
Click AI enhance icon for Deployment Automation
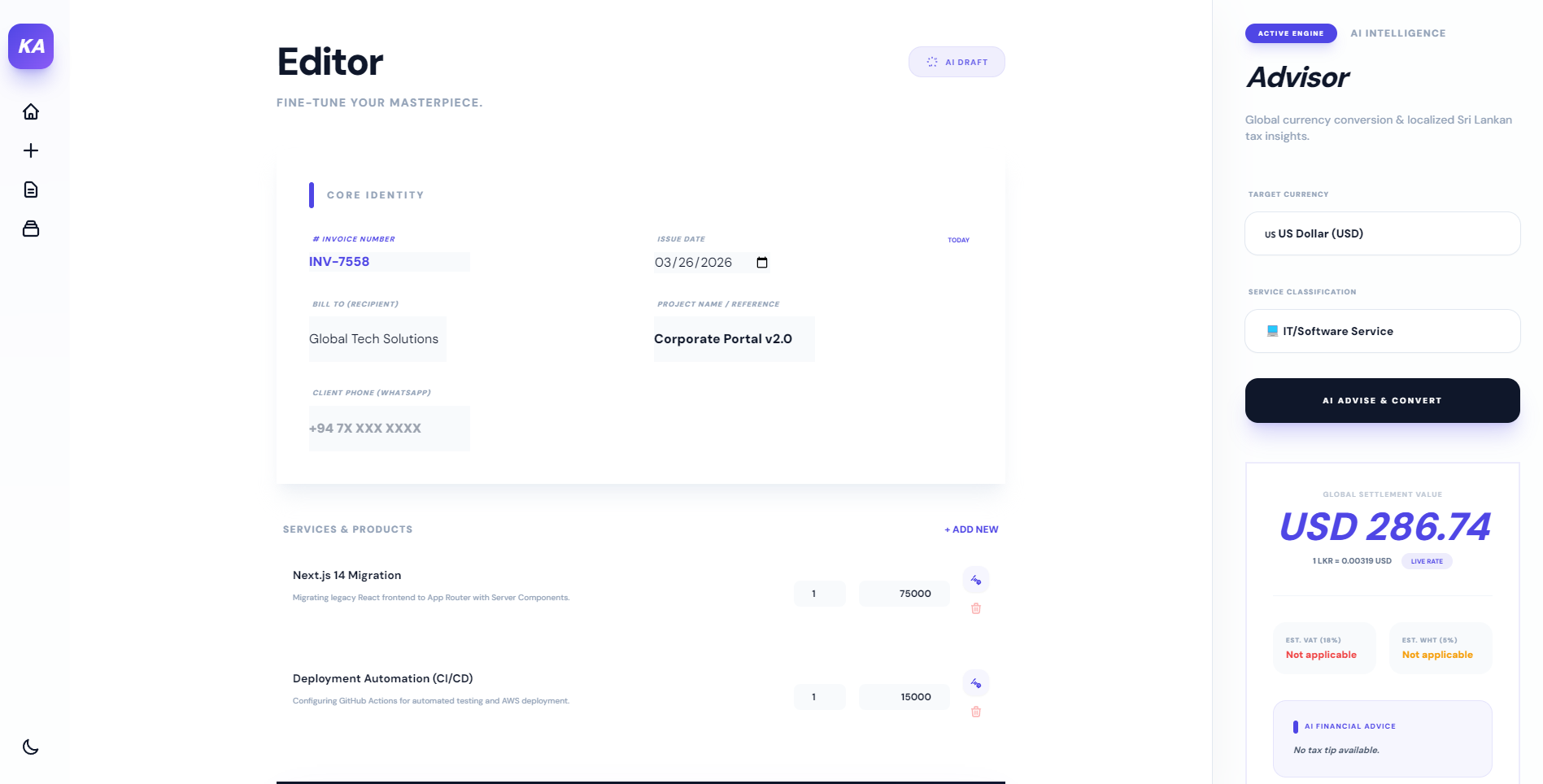(x=976, y=683)
